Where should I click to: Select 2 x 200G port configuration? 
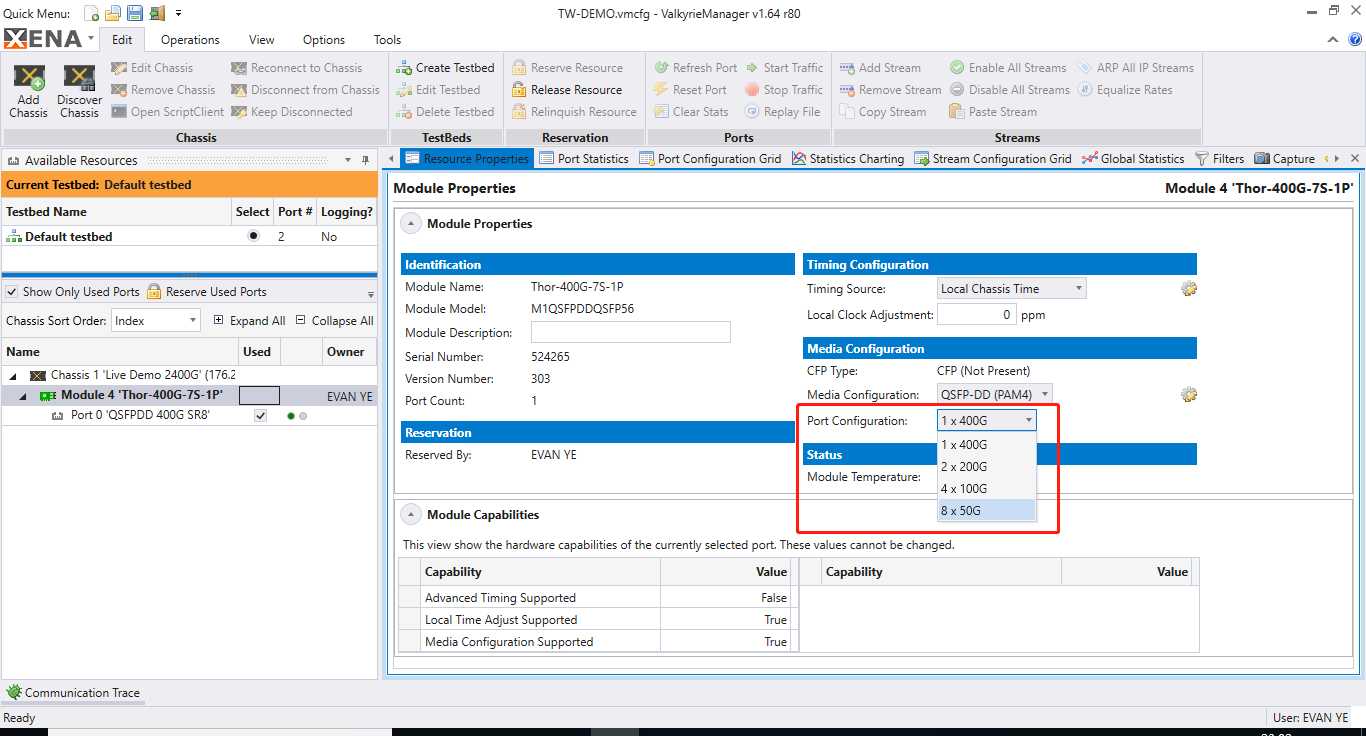coord(987,467)
